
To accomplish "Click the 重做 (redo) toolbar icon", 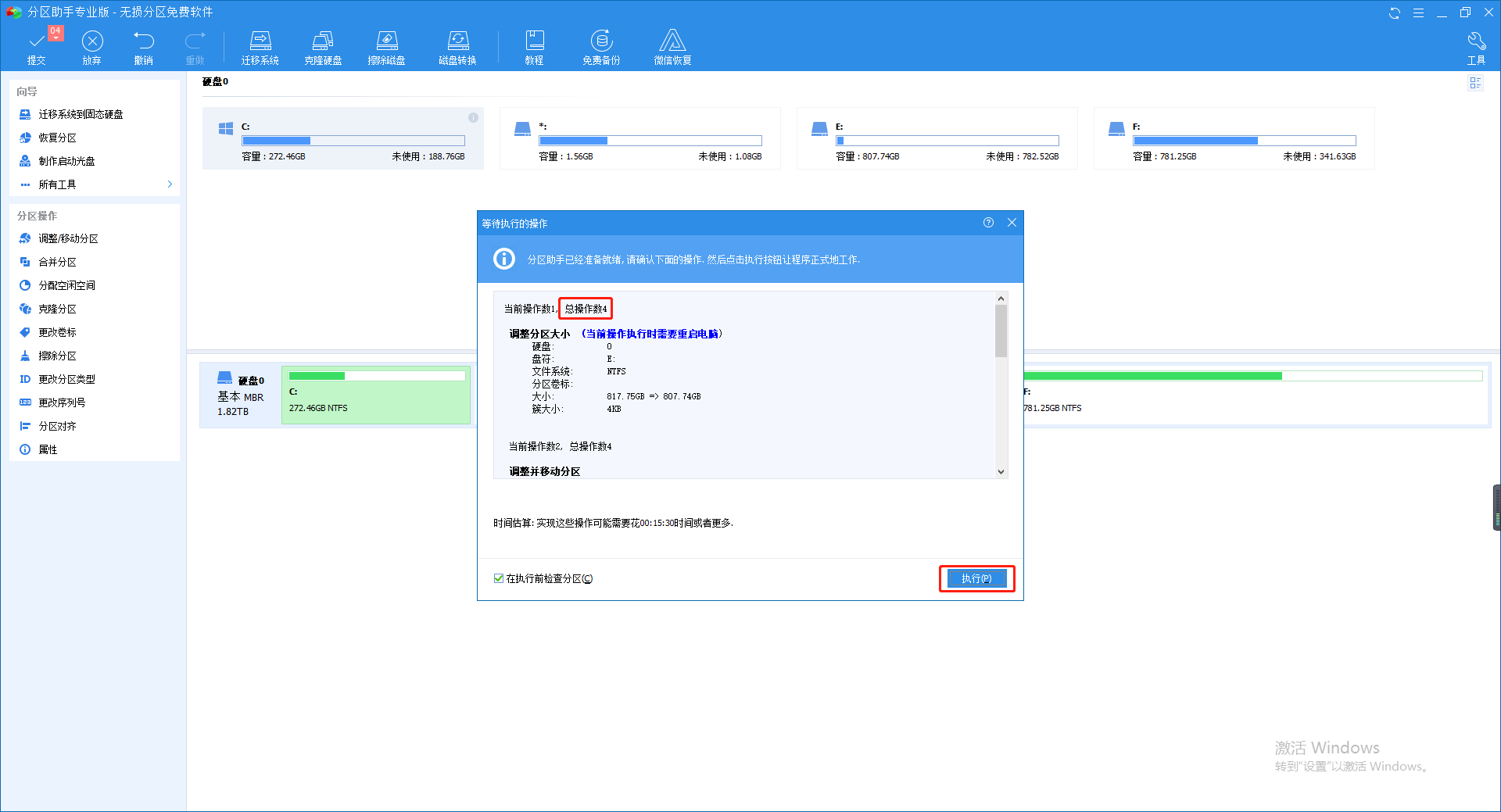I will [x=195, y=47].
